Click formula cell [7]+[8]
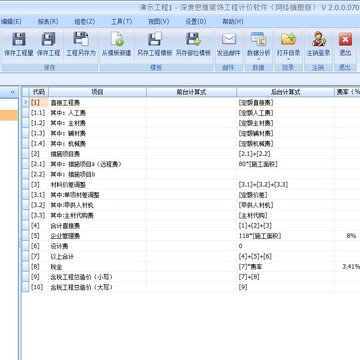Viewport: 360px width, 360px height. 285,277
